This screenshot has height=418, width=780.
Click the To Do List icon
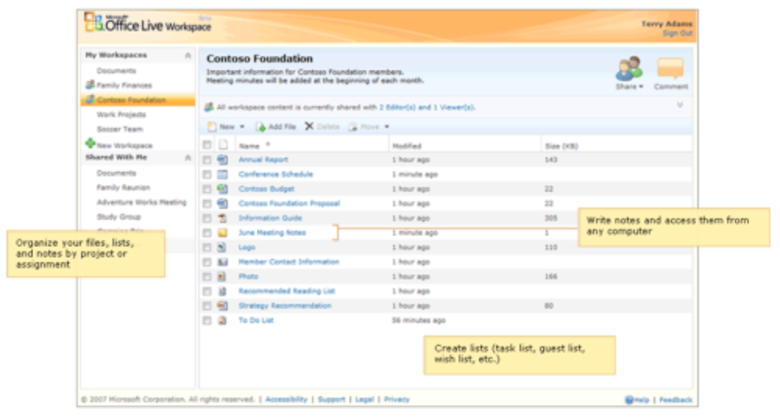tap(222, 320)
